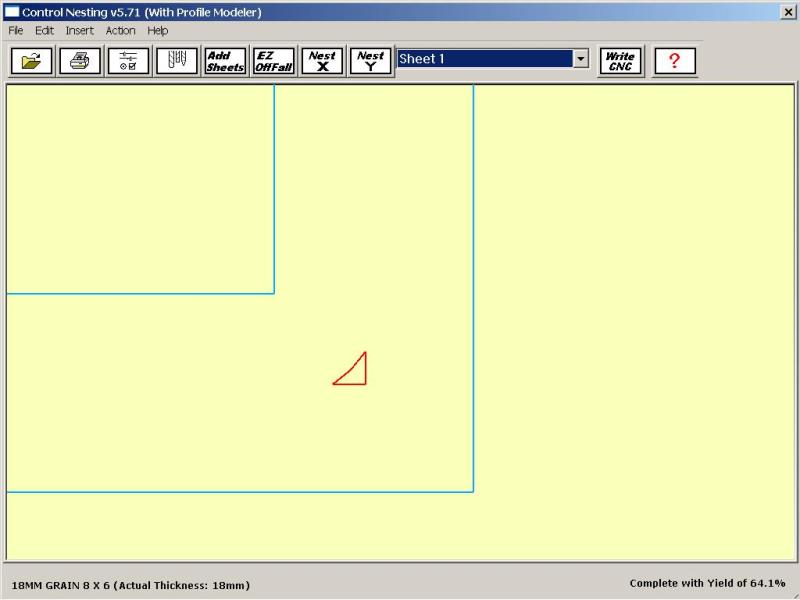Click the open folder icon
Screen dimensions: 800x600
coord(31,61)
